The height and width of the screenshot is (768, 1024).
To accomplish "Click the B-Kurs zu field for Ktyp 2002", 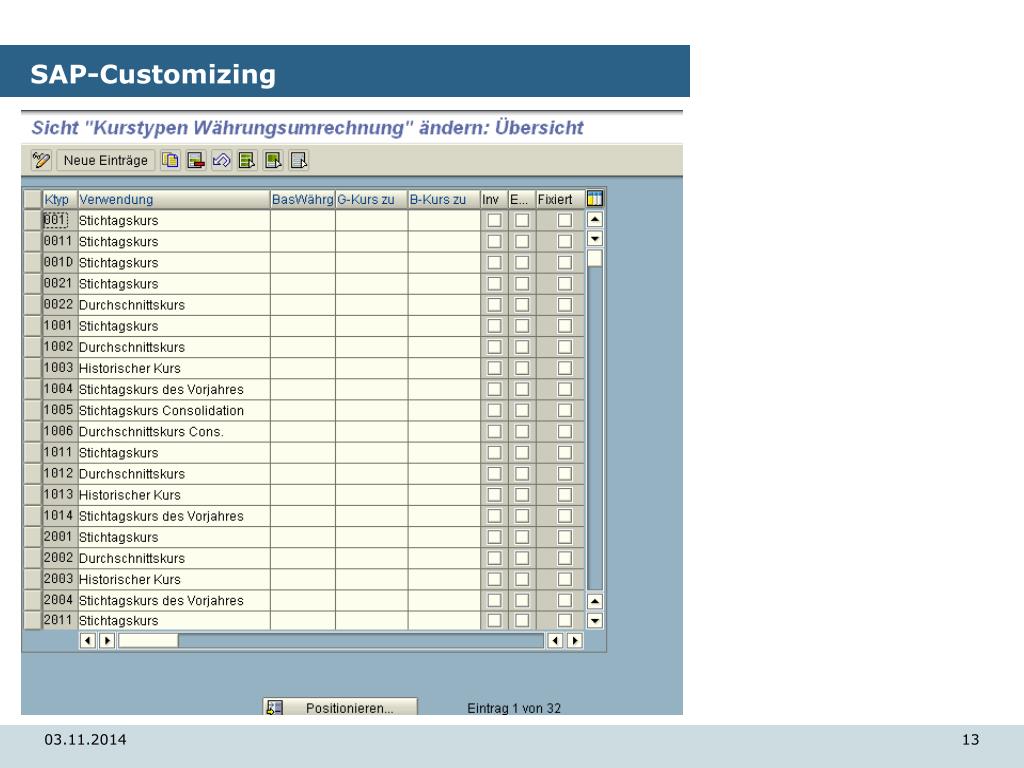I will coord(444,558).
